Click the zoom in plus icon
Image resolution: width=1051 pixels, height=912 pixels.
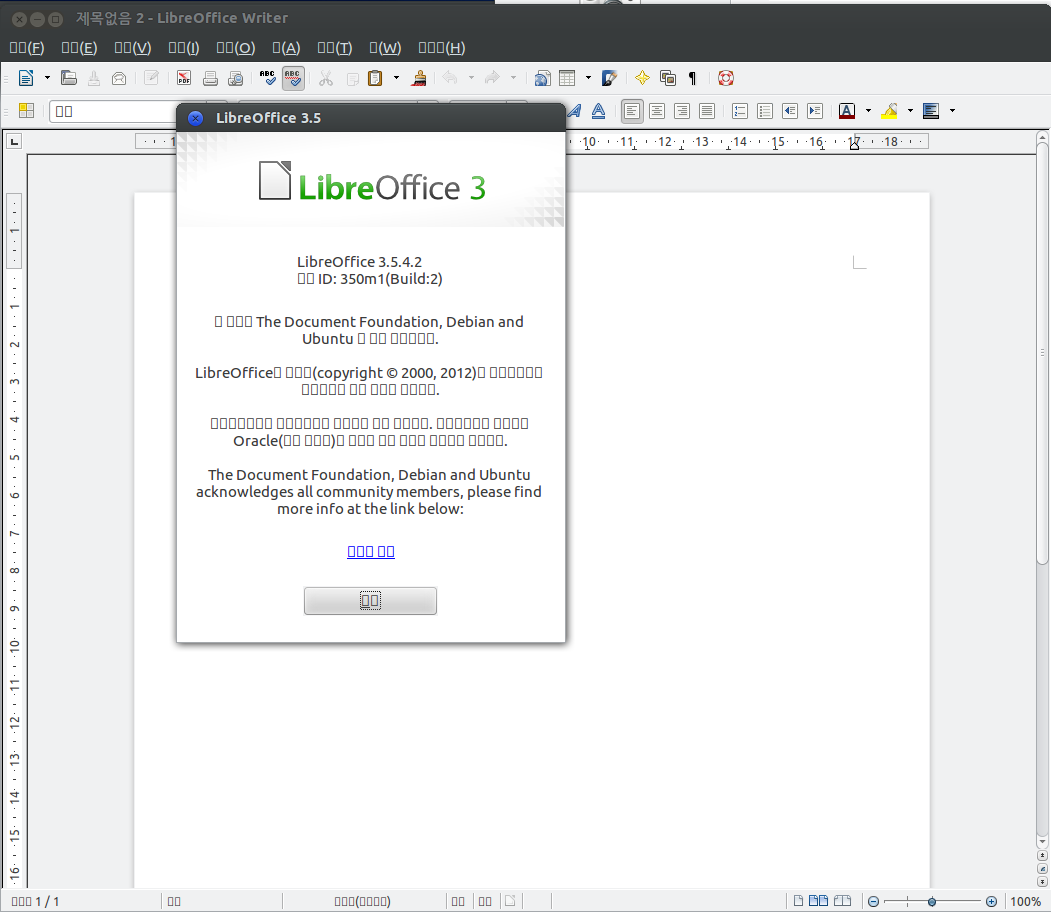pos(991,902)
